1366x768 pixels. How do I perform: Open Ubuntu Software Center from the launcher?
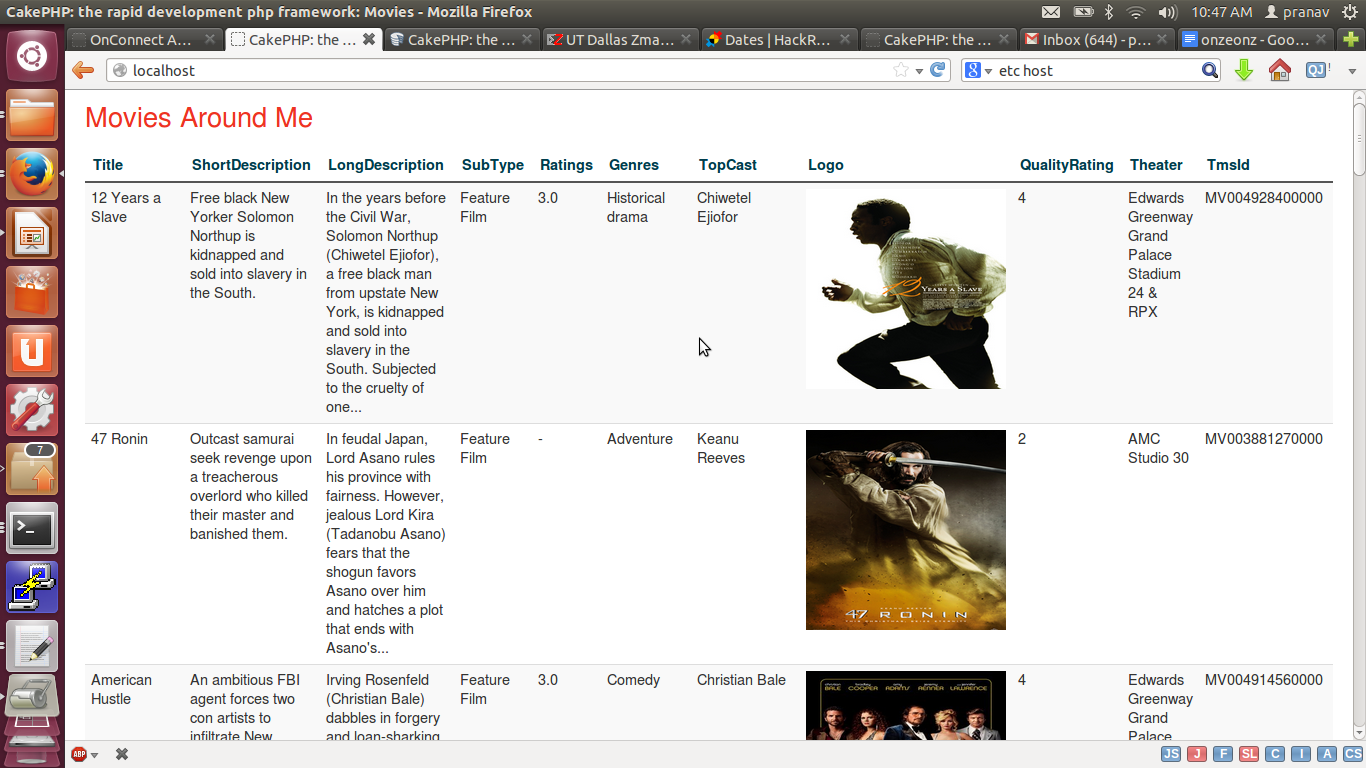[x=32, y=293]
